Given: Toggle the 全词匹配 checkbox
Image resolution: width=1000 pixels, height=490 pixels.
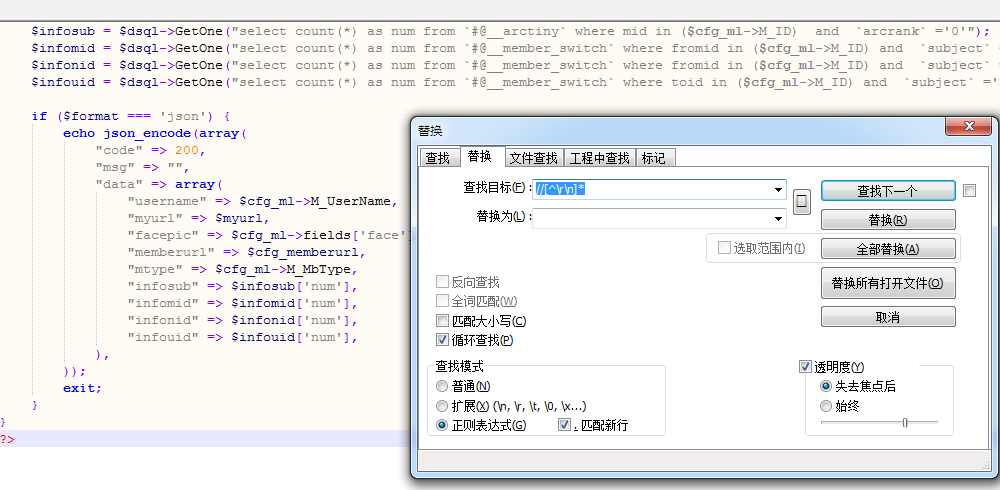Looking at the screenshot, I should point(442,301).
